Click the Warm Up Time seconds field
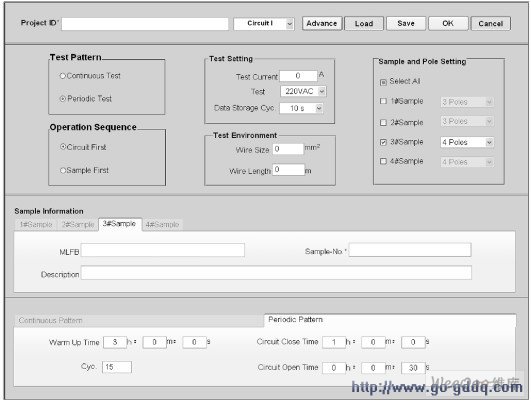The height and width of the screenshot is (402, 531). click(x=194, y=342)
